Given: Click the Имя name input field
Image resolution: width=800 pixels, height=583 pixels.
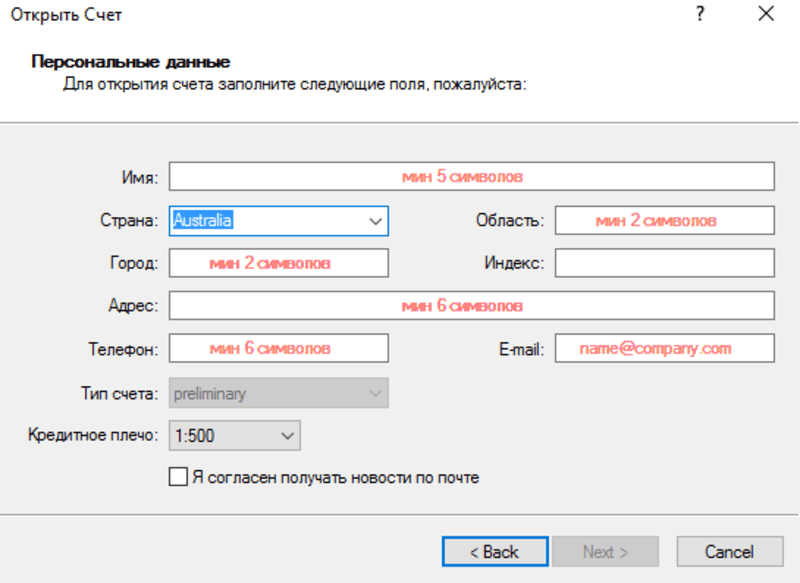Looking at the screenshot, I should pos(471,176).
